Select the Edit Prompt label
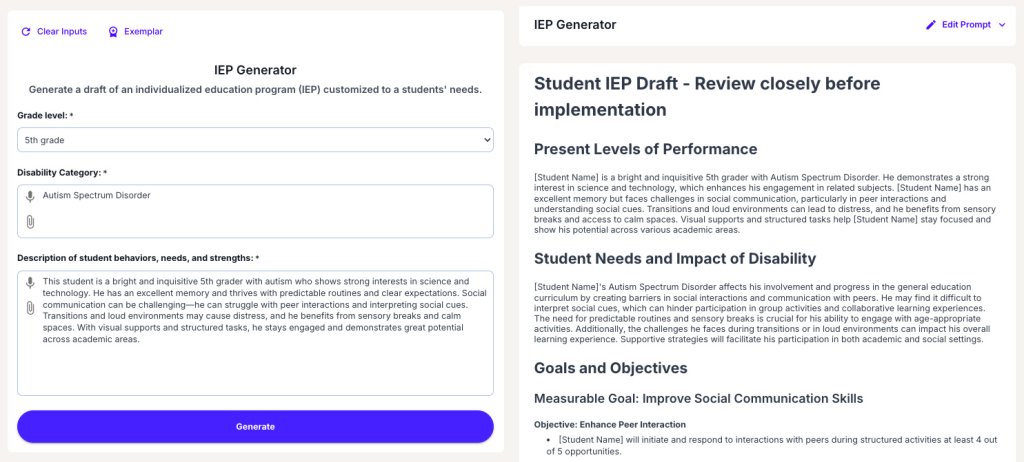 click(966, 25)
